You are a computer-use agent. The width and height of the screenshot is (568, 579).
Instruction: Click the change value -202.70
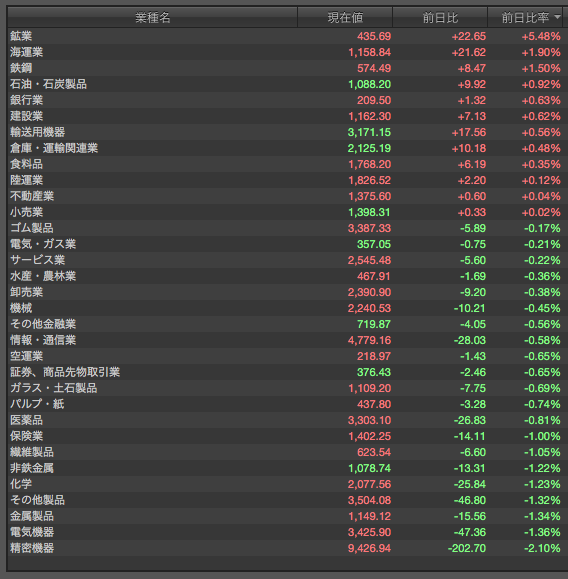click(x=467, y=548)
